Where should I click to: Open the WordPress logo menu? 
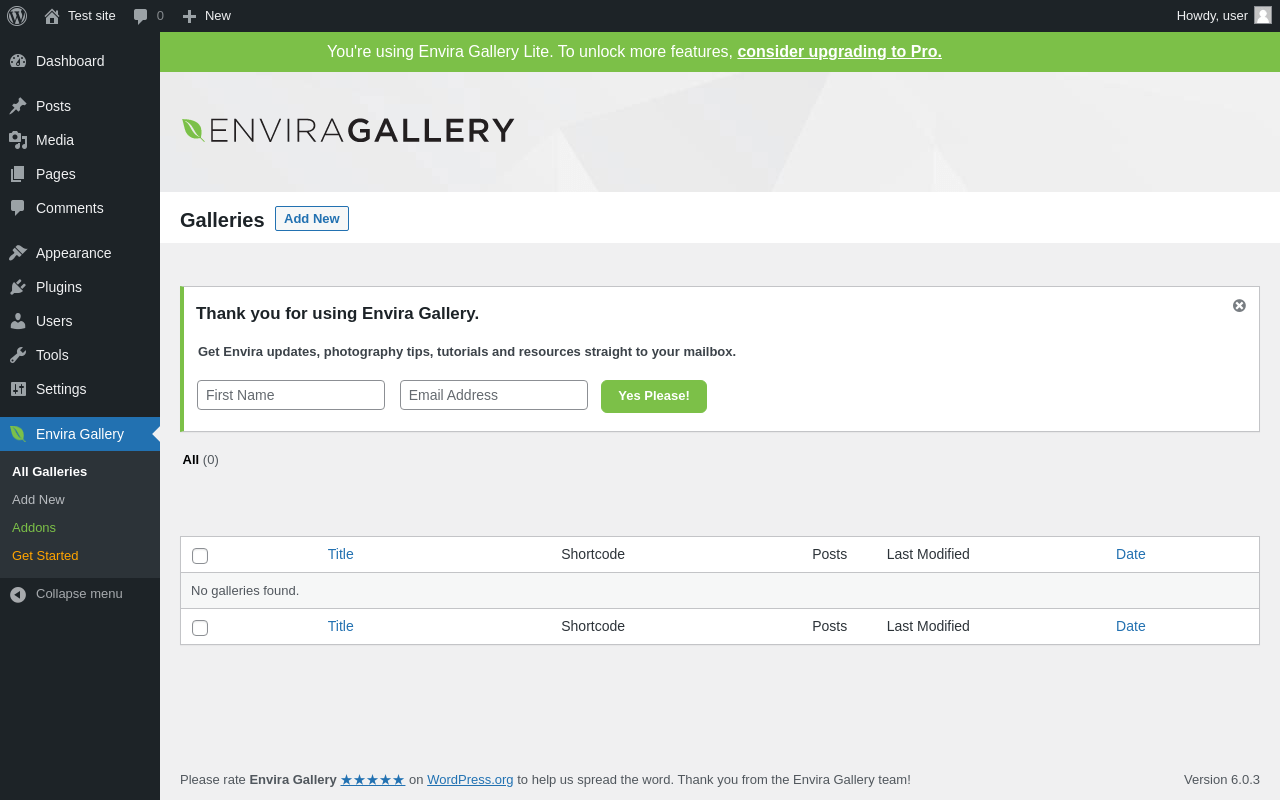(17, 16)
